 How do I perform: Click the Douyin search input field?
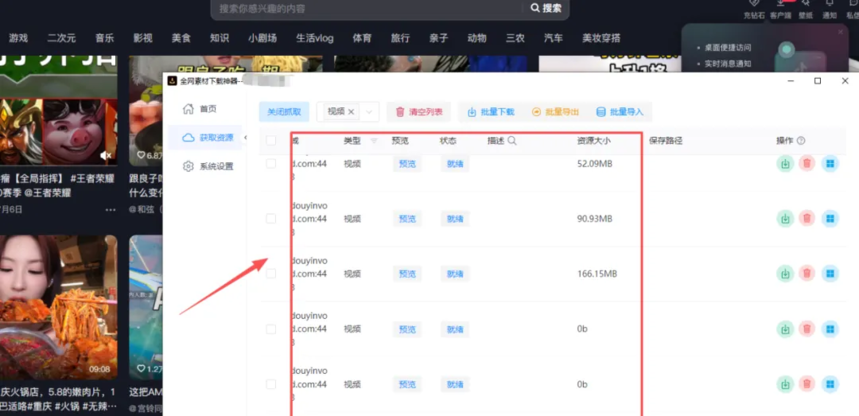coord(370,9)
